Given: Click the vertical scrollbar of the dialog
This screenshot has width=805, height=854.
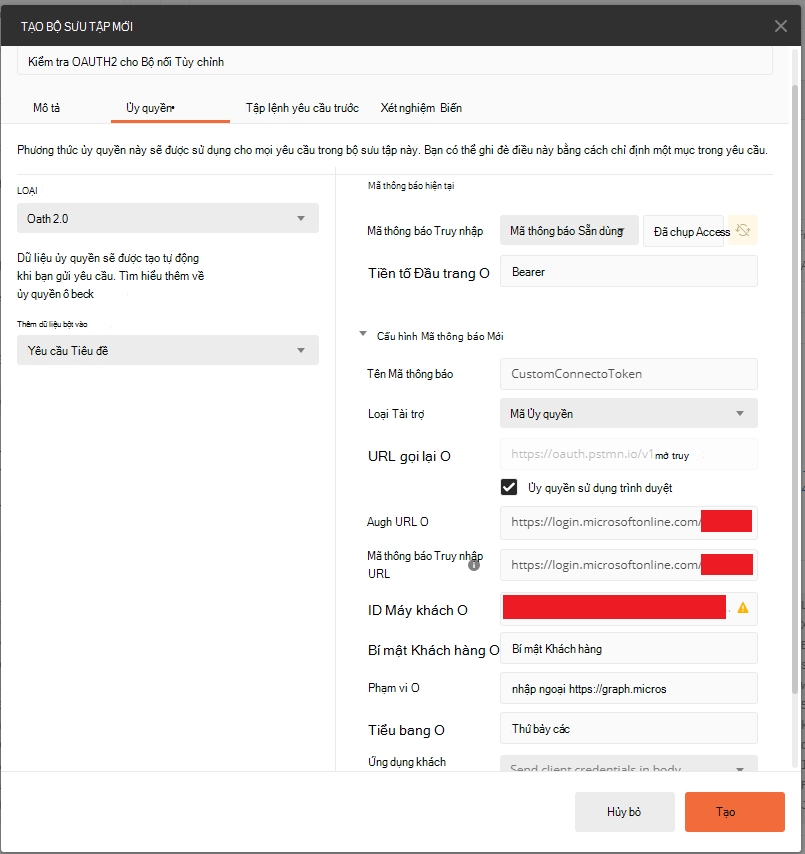Looking at the screenshot, I should [795, 389].
